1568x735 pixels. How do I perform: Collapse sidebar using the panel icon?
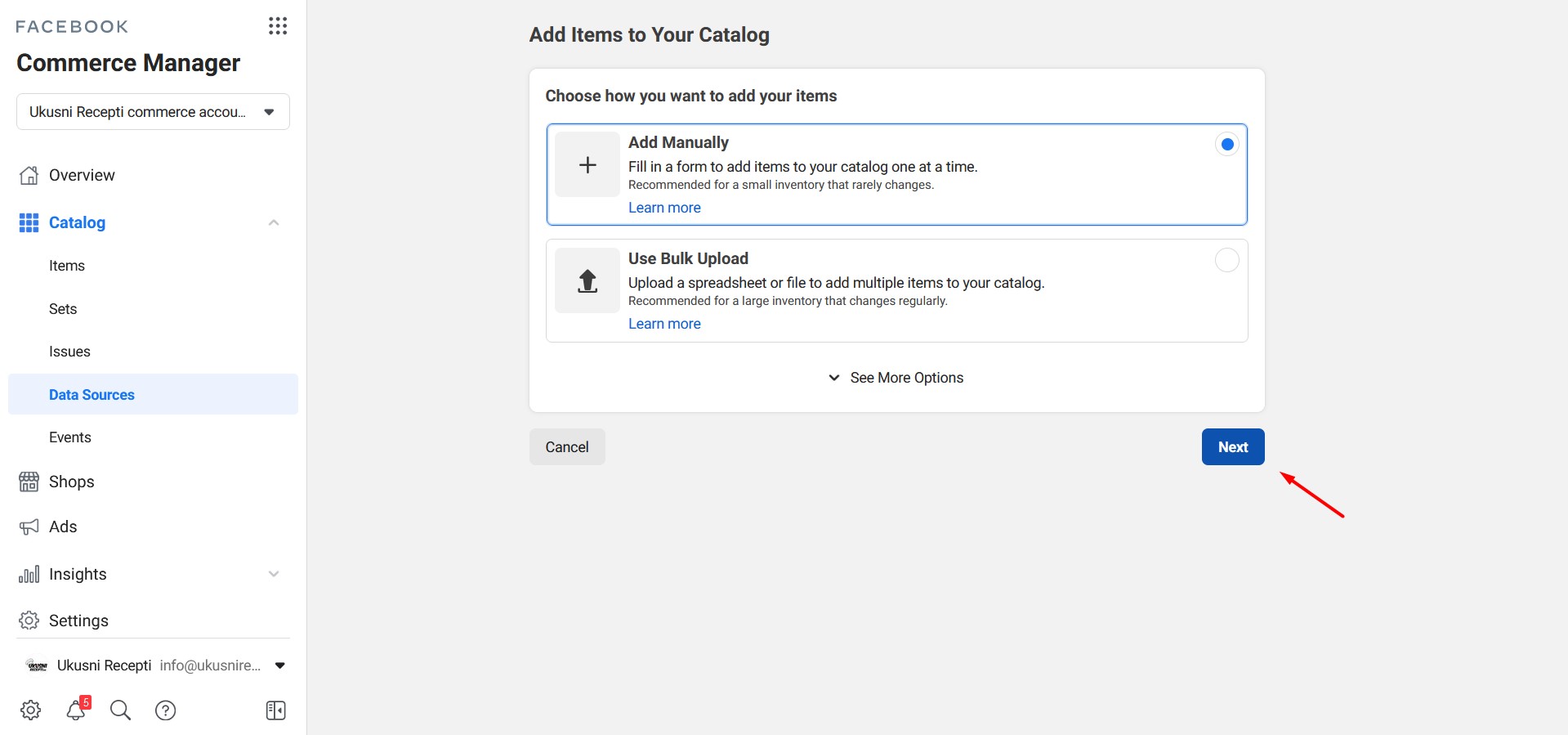tap(275, 710)
